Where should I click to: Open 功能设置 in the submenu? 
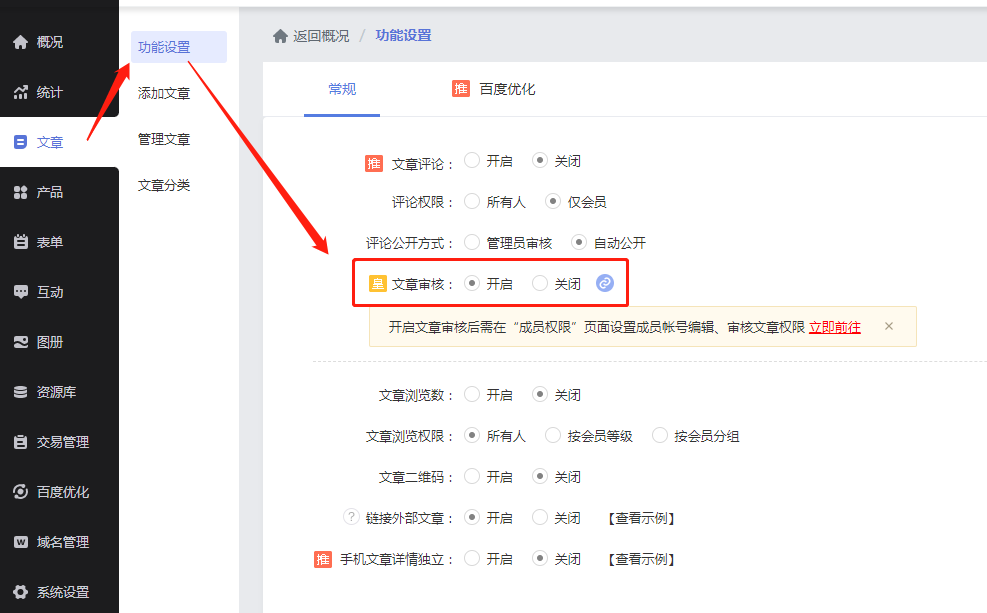tap(179, 47)
